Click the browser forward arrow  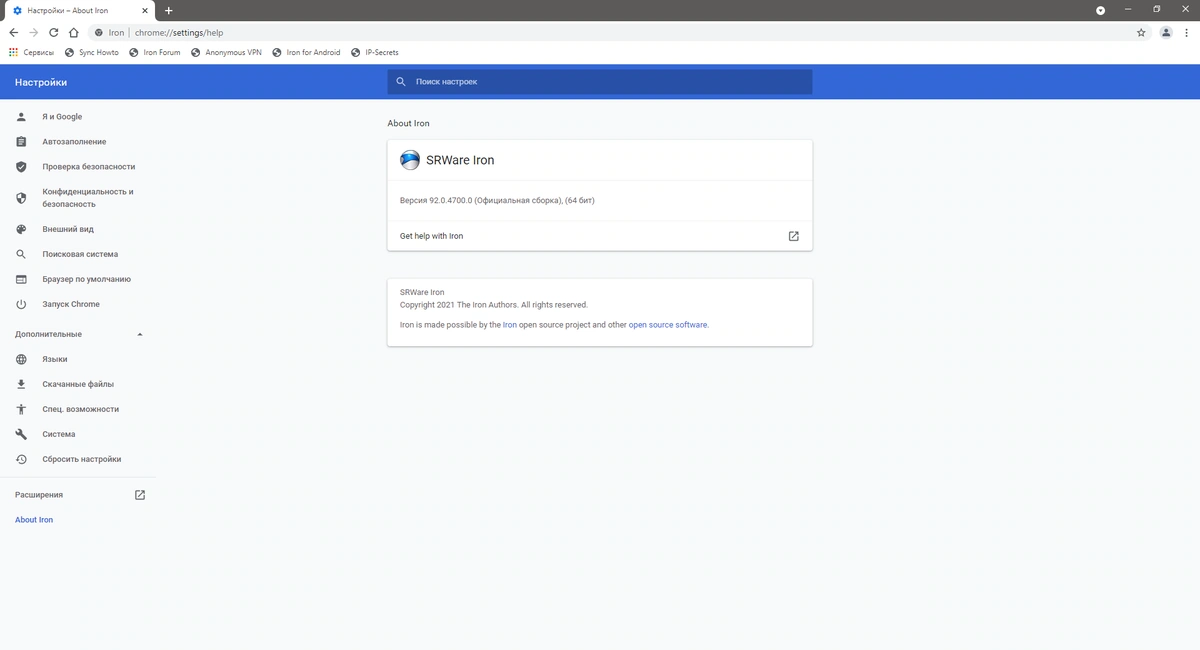coord(33,32)
